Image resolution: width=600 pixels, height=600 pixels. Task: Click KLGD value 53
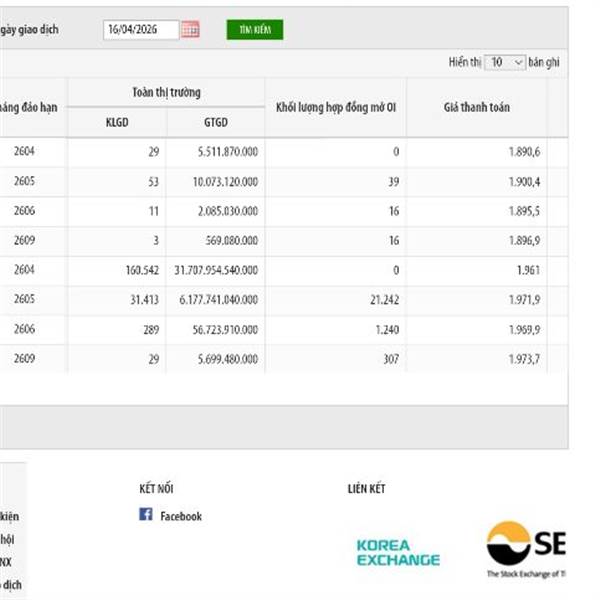153,182
